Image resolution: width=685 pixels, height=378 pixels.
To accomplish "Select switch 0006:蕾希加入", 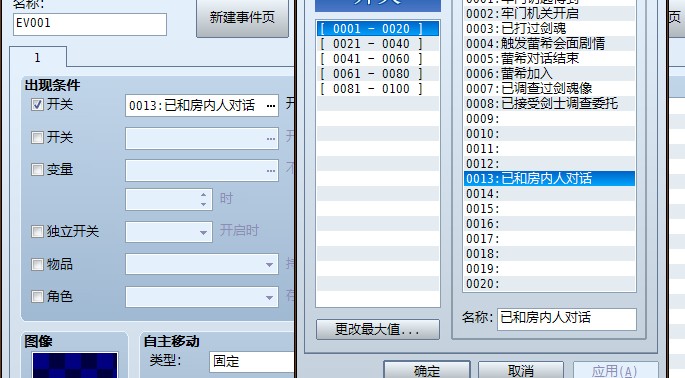I will pos(549,73).
